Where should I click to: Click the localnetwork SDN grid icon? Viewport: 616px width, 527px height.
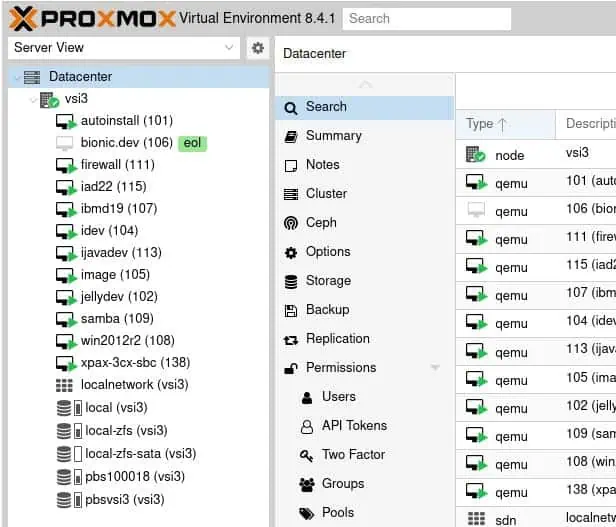pos(65,385)
